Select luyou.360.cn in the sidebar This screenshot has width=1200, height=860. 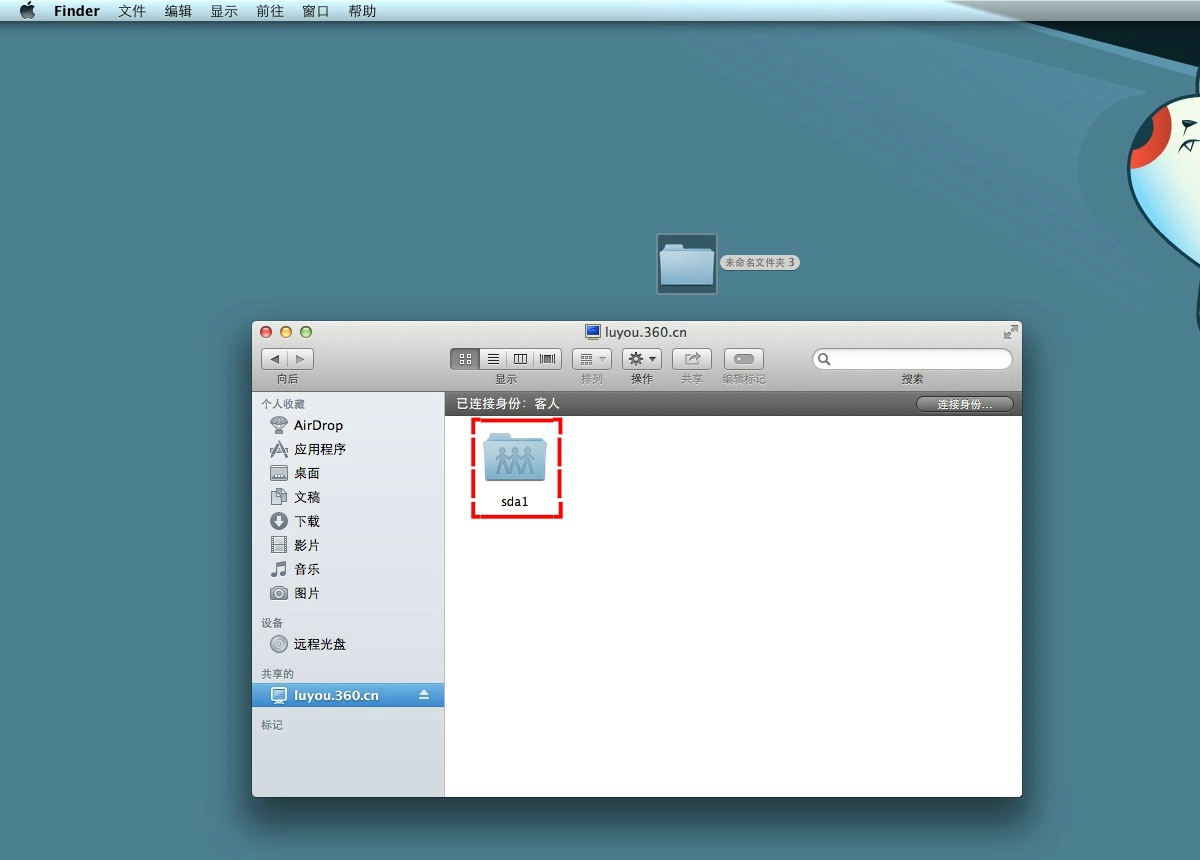pyautogui.click(x=348, y=695)
